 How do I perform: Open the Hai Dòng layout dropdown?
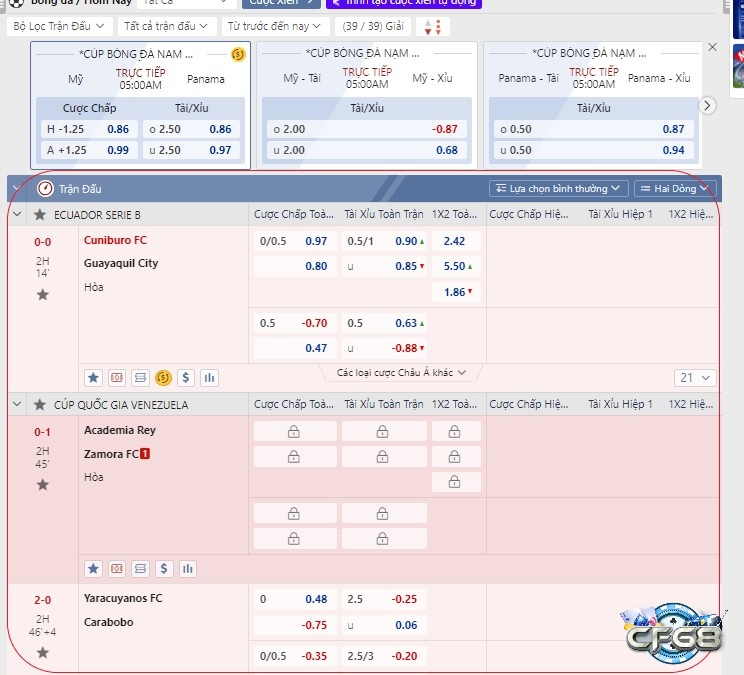point(673,189)
